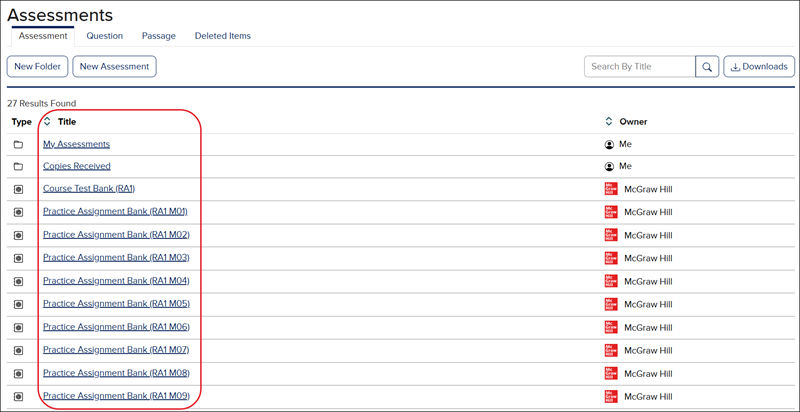The height and width of the screenshot is (412, 800).
Task: Open the Downloads button
Action: [x=759, y=67]
